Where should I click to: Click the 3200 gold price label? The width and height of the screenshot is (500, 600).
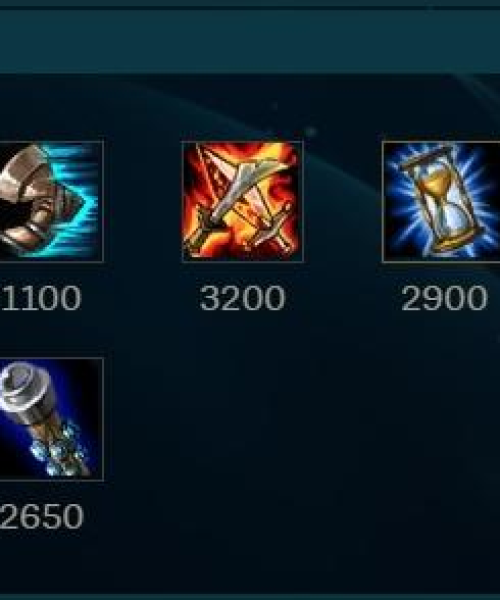point(242,298)
